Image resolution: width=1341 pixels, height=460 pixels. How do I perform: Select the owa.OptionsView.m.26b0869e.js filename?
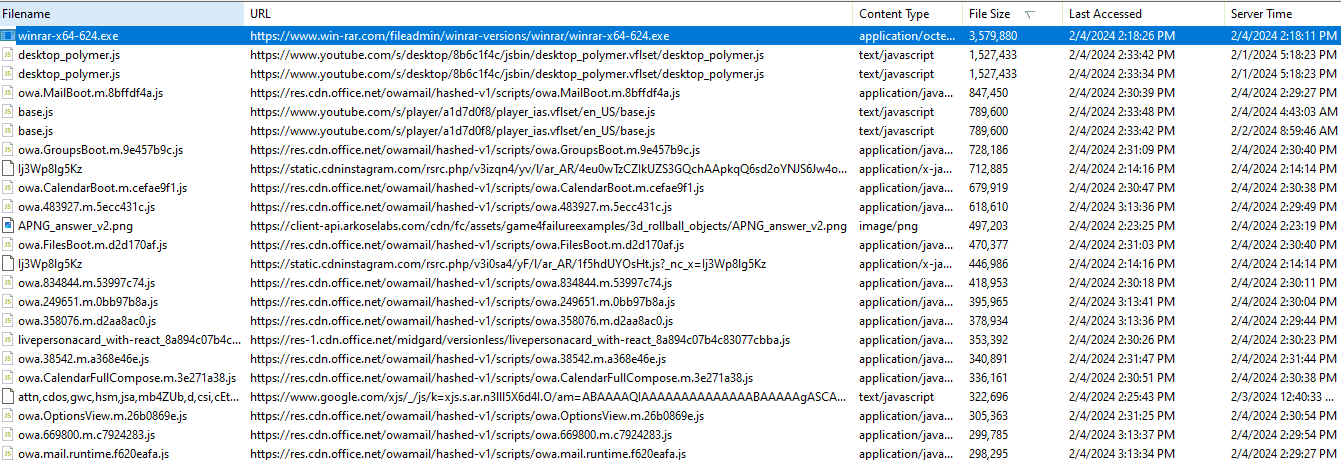tap(101, 415)
